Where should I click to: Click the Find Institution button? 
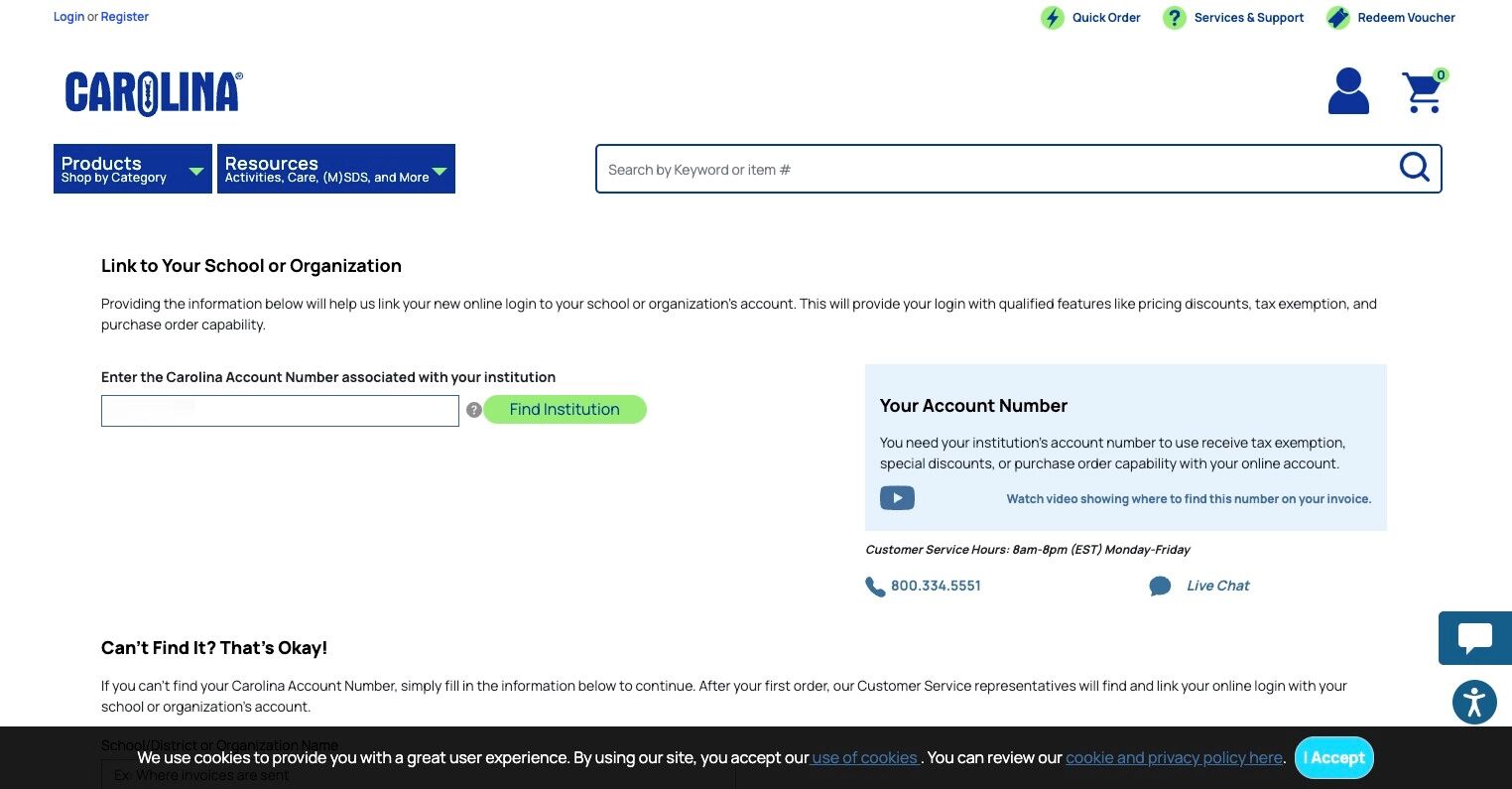coord(565,409)
